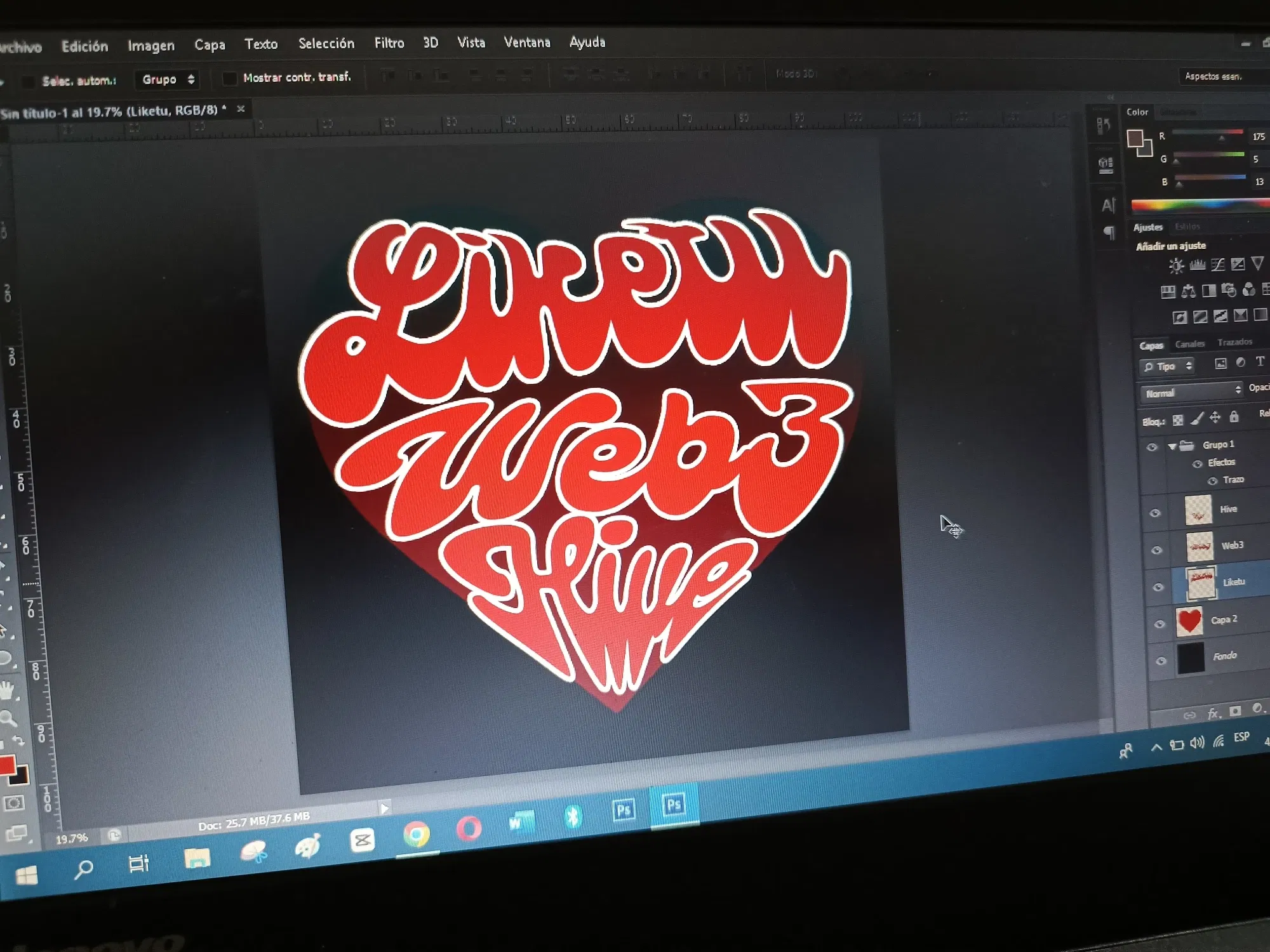Screen dimensions: 1270x952
Task: Link layers at panel bottom
Action: (1189, 716)
